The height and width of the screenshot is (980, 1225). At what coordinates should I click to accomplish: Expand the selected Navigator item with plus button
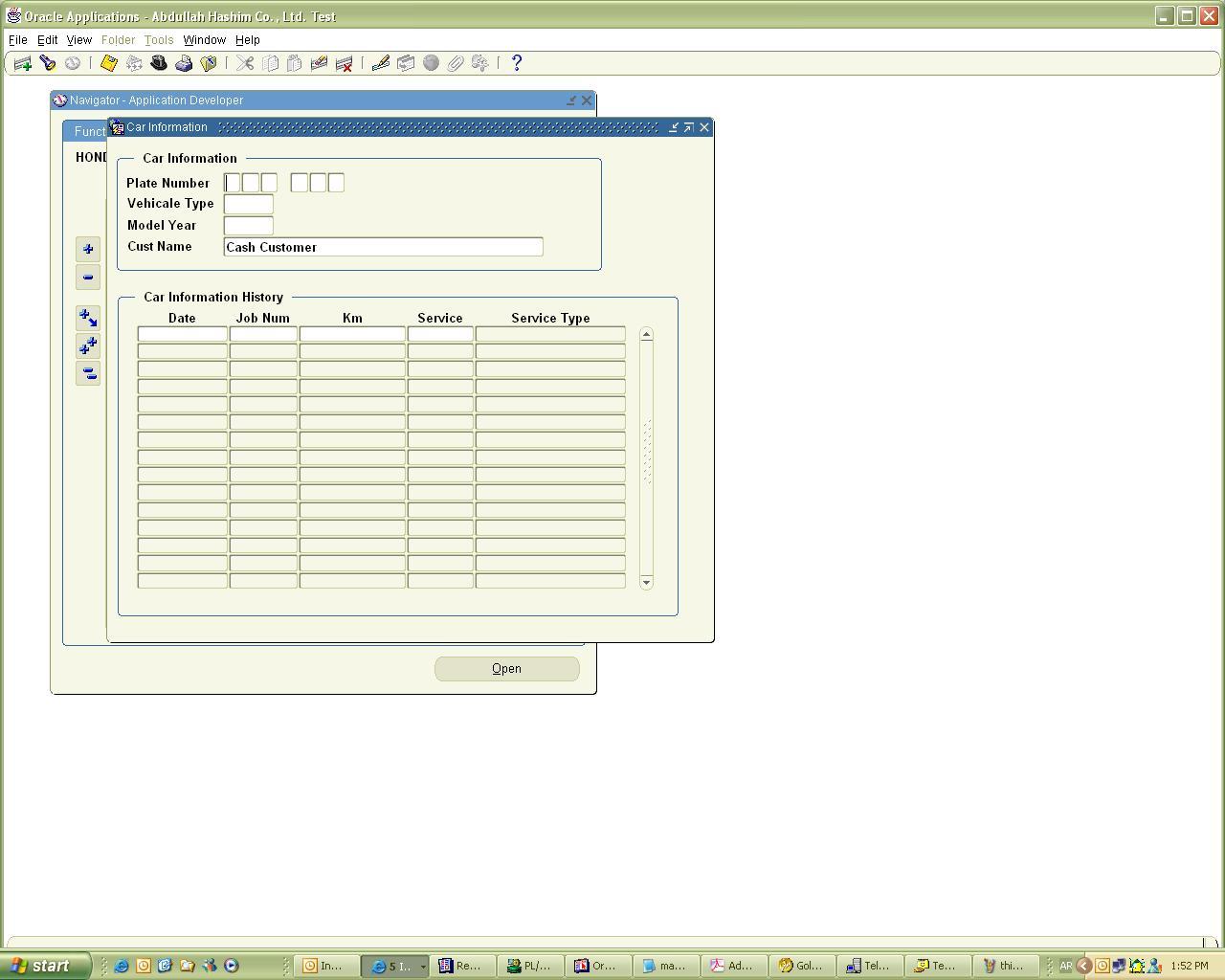(x=88, y=249)
